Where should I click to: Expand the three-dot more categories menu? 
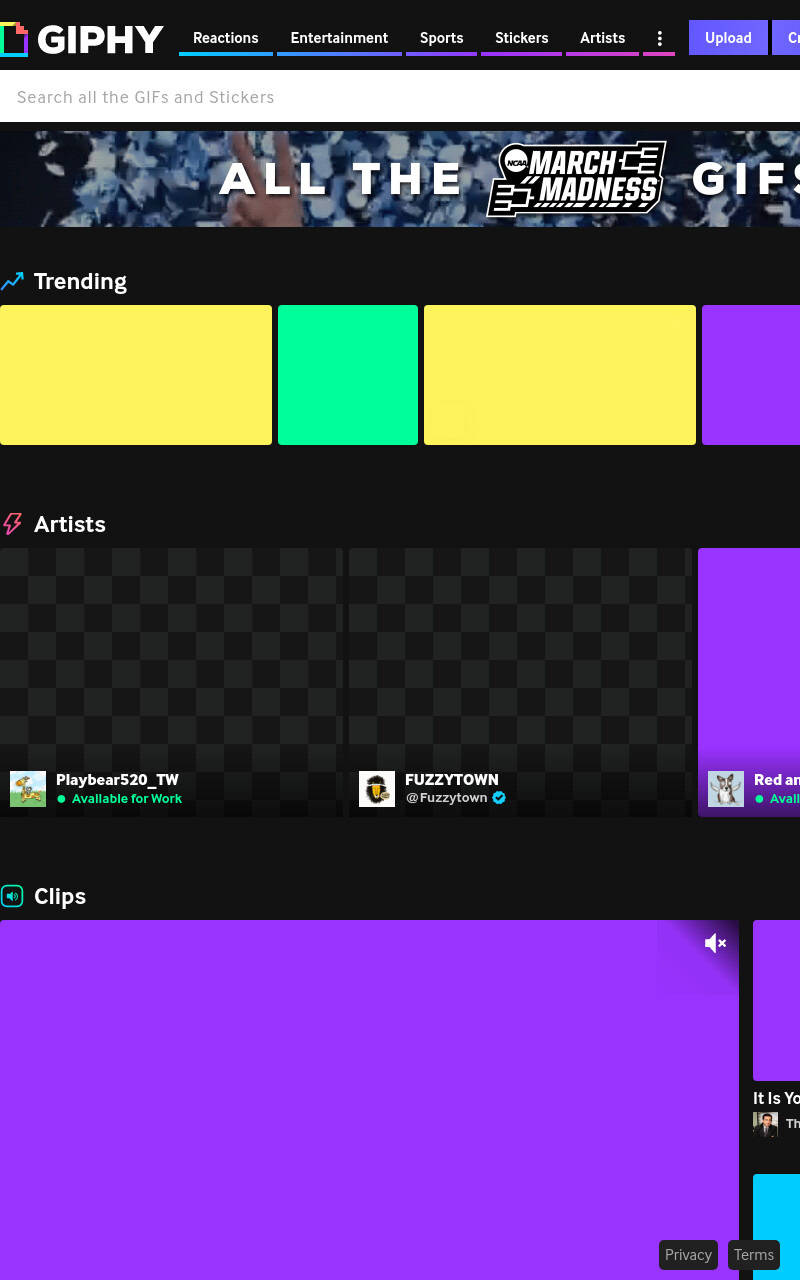pyautogui.click(x=659, y=38)
